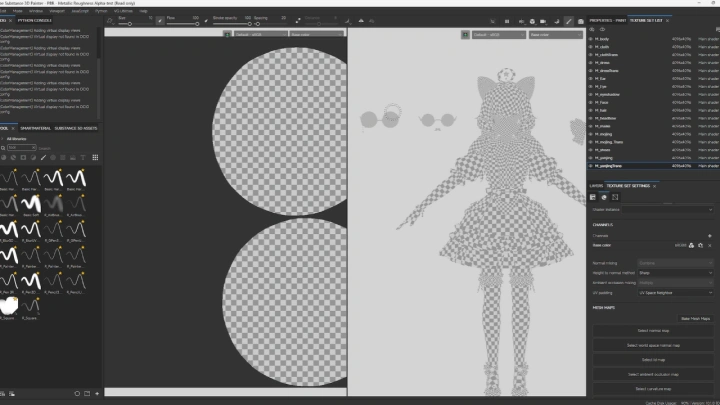
Task: Adjust the Flow slider
Action: point(183,24)
